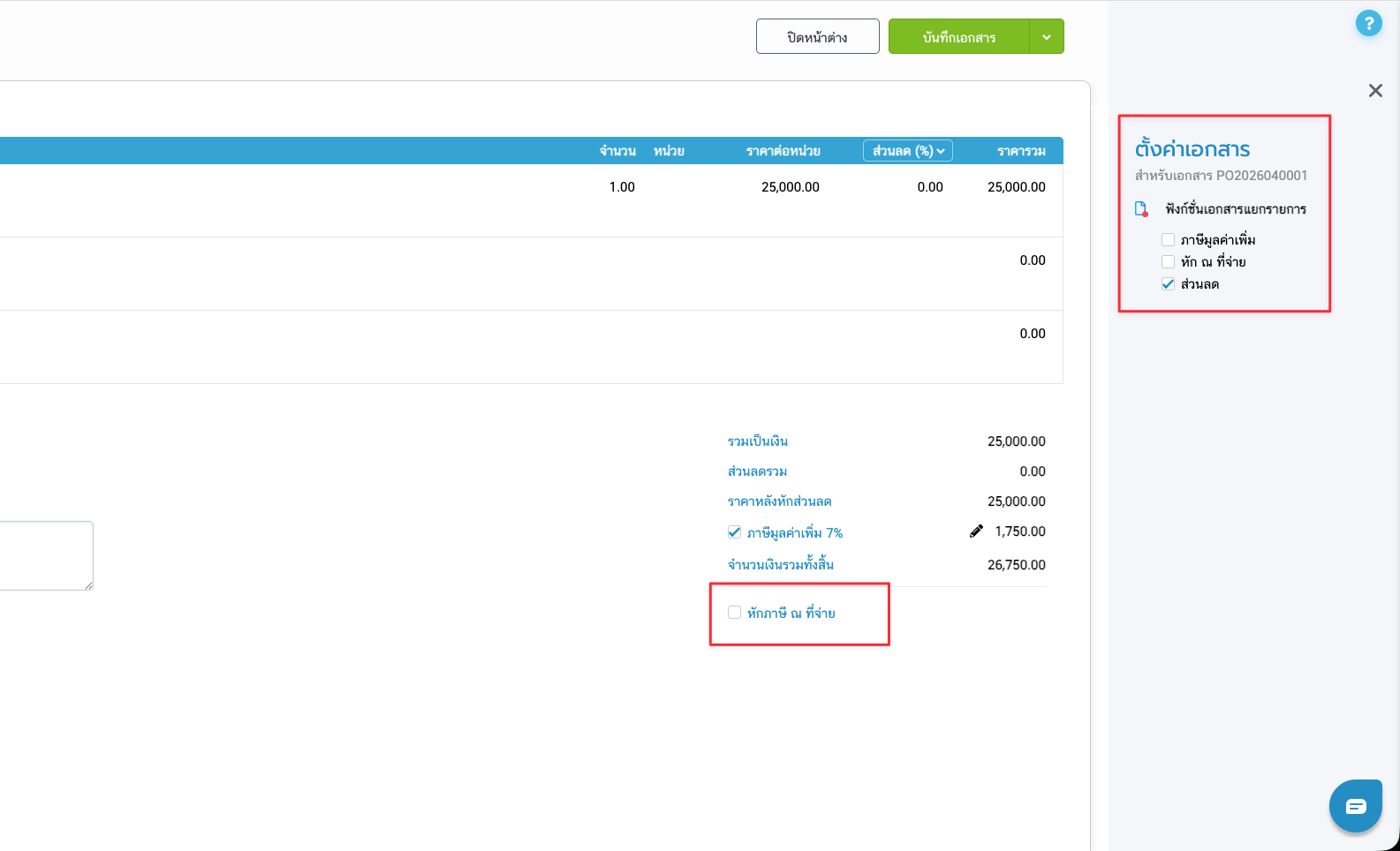Enable ภาษีมูลค่าเพิ่ม checkbox in settings panel
This screenshot has height=851, width=1400.
[1168, 240]
